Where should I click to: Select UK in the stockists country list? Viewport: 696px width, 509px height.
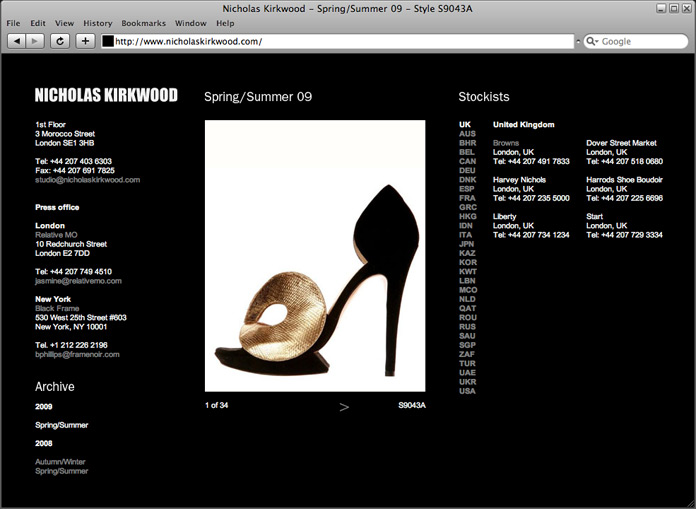click(465, 125)
